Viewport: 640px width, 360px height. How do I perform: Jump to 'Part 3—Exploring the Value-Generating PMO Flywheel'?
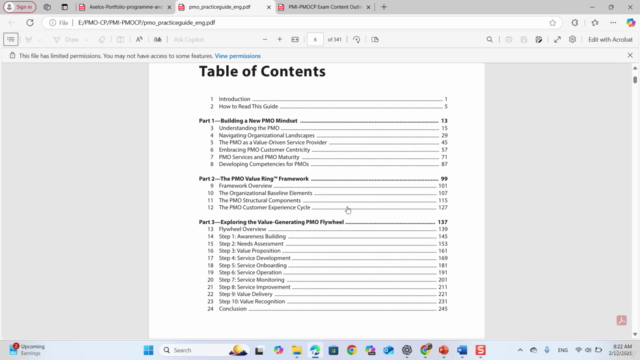point(323,222)
